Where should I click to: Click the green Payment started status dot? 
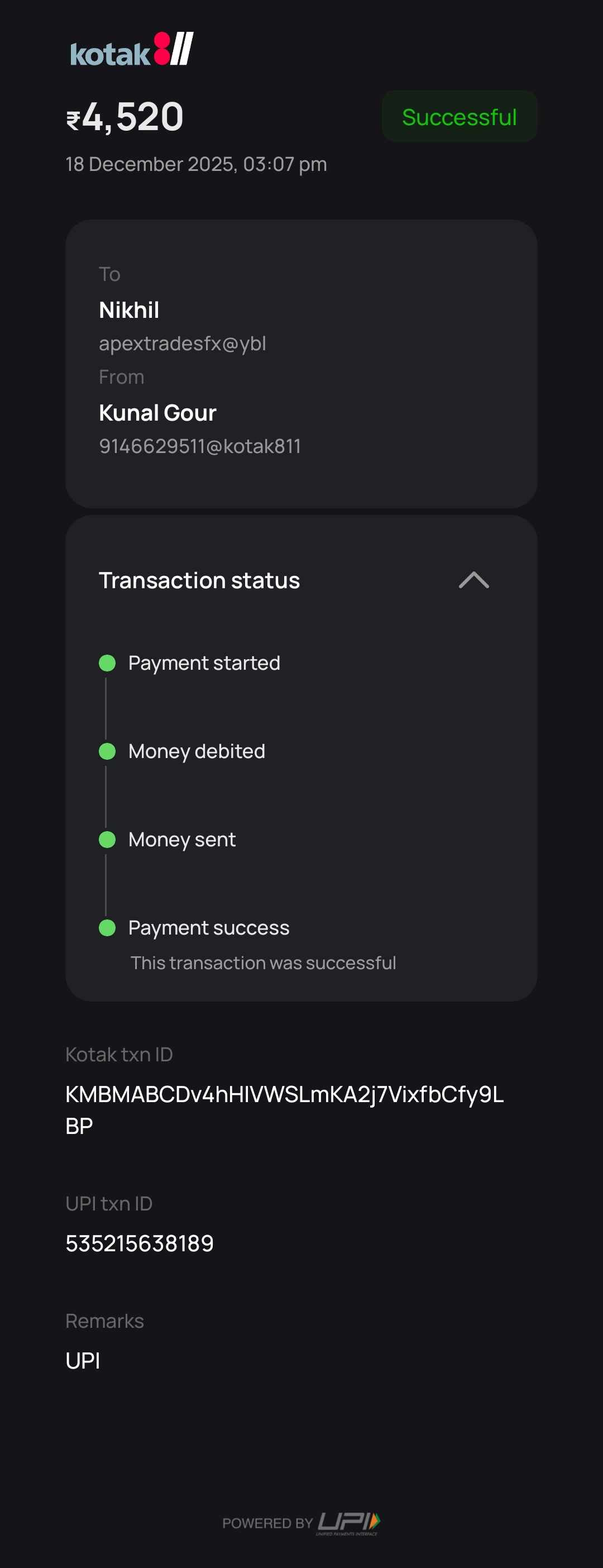[x=107, y=663]
